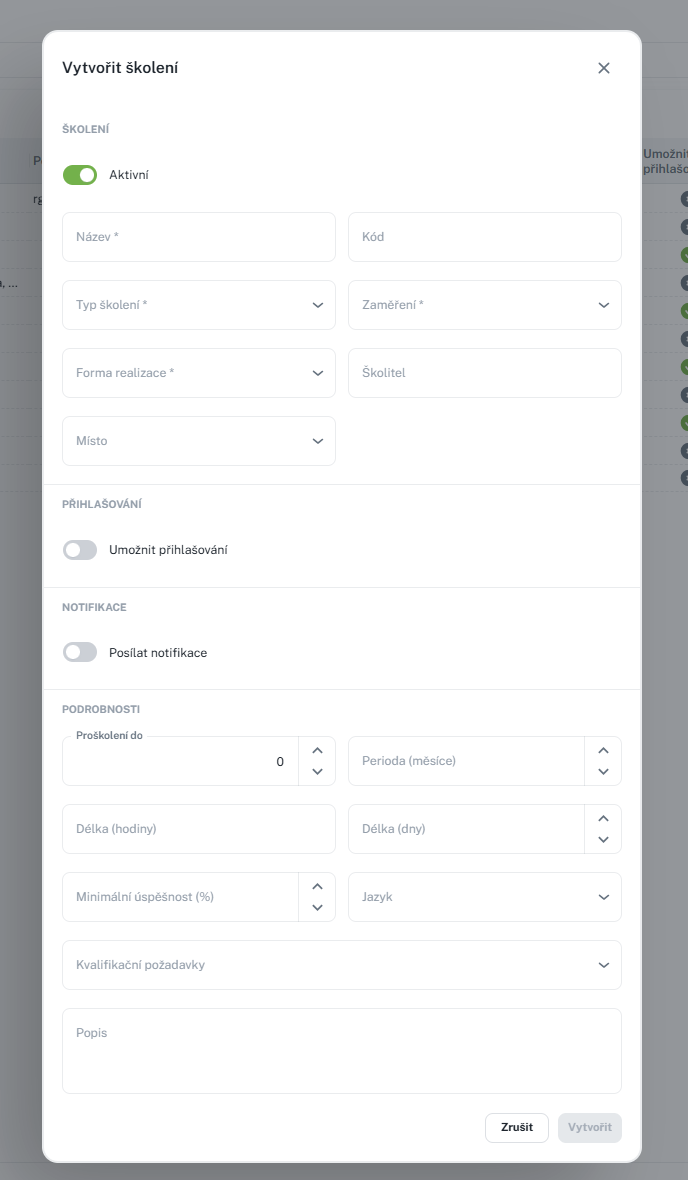Increment the Délka (dny) value
This screenshot has height=1180, width=688.
[x=604, y=818]
